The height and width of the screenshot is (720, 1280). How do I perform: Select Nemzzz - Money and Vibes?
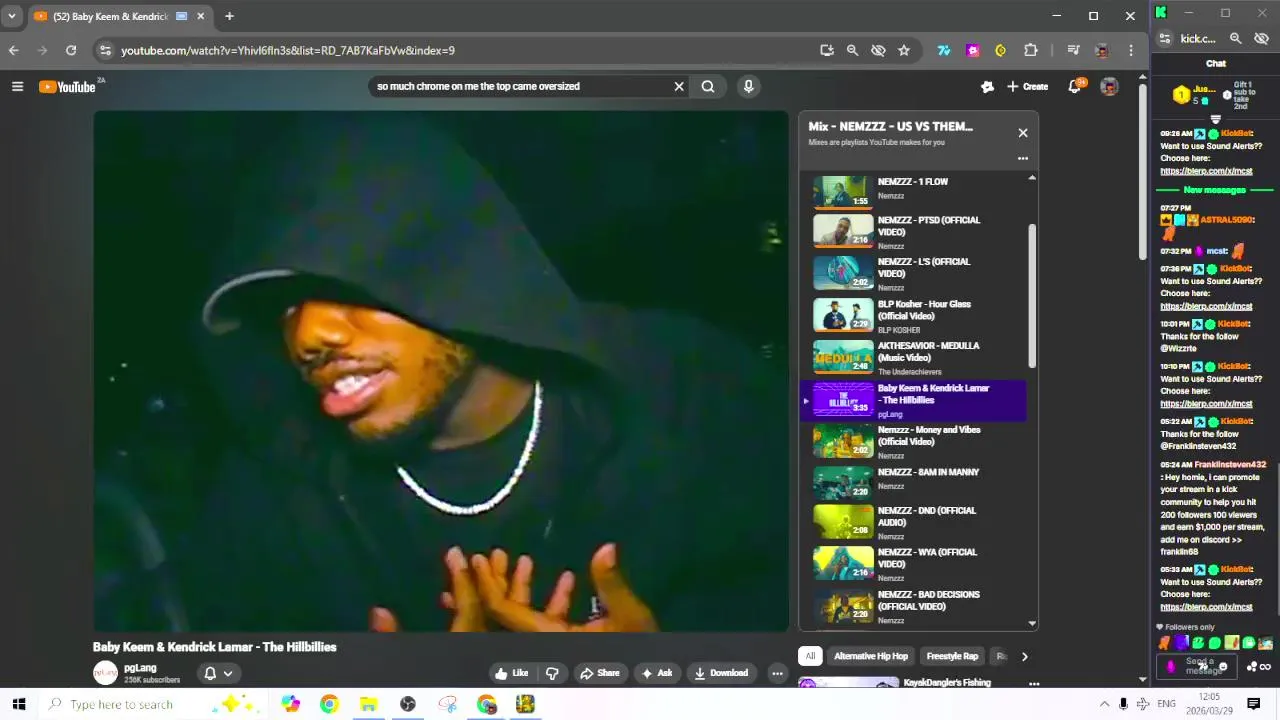click(913, 441)
